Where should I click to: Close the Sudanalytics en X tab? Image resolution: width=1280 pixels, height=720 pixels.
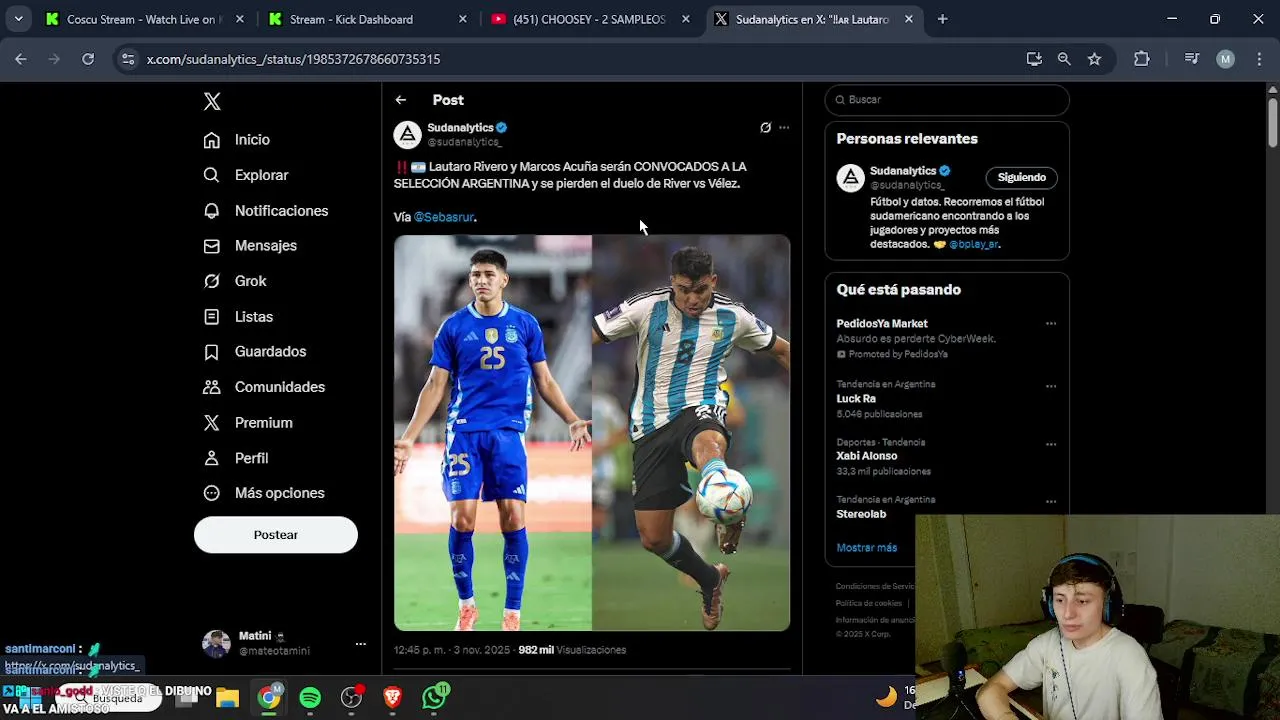908,19
